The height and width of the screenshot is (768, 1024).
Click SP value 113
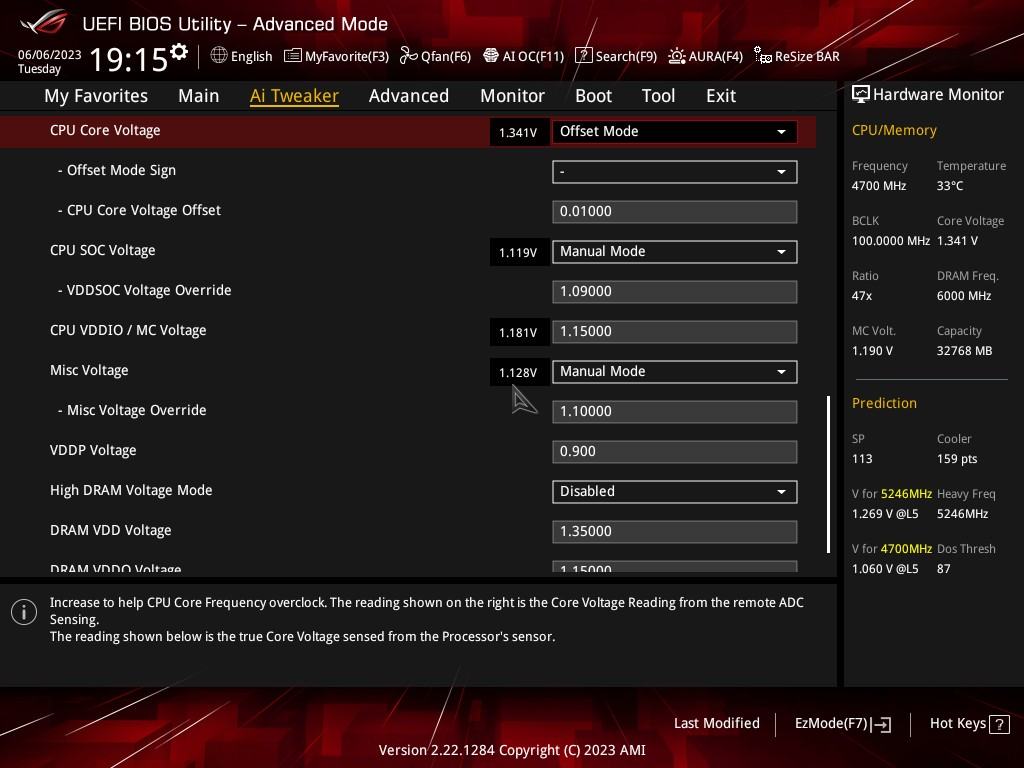coord(862,459)
